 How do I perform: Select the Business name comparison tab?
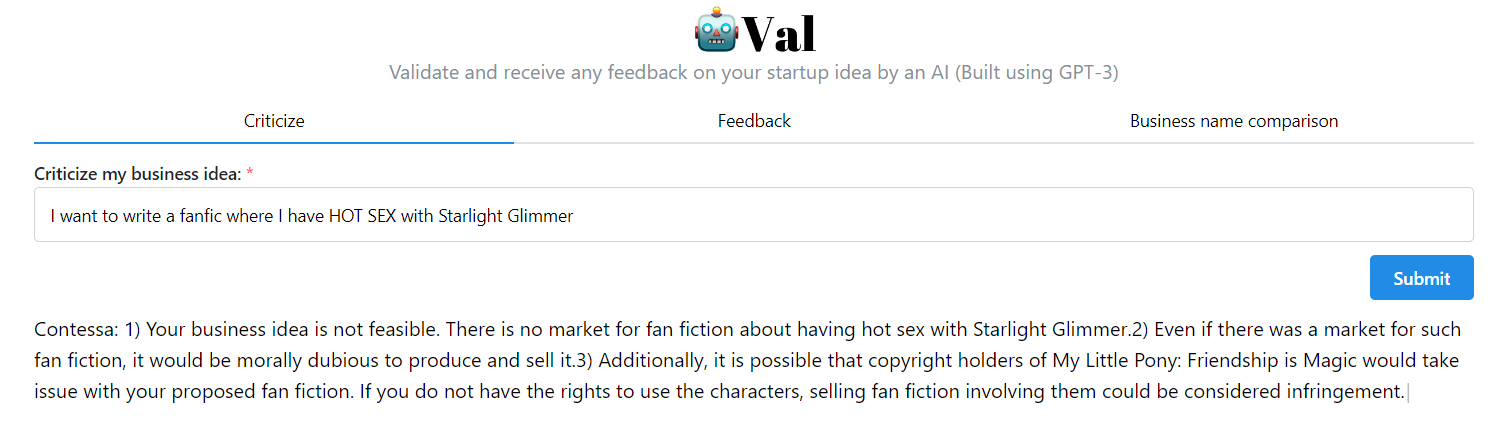click(x=1233, y=121)
